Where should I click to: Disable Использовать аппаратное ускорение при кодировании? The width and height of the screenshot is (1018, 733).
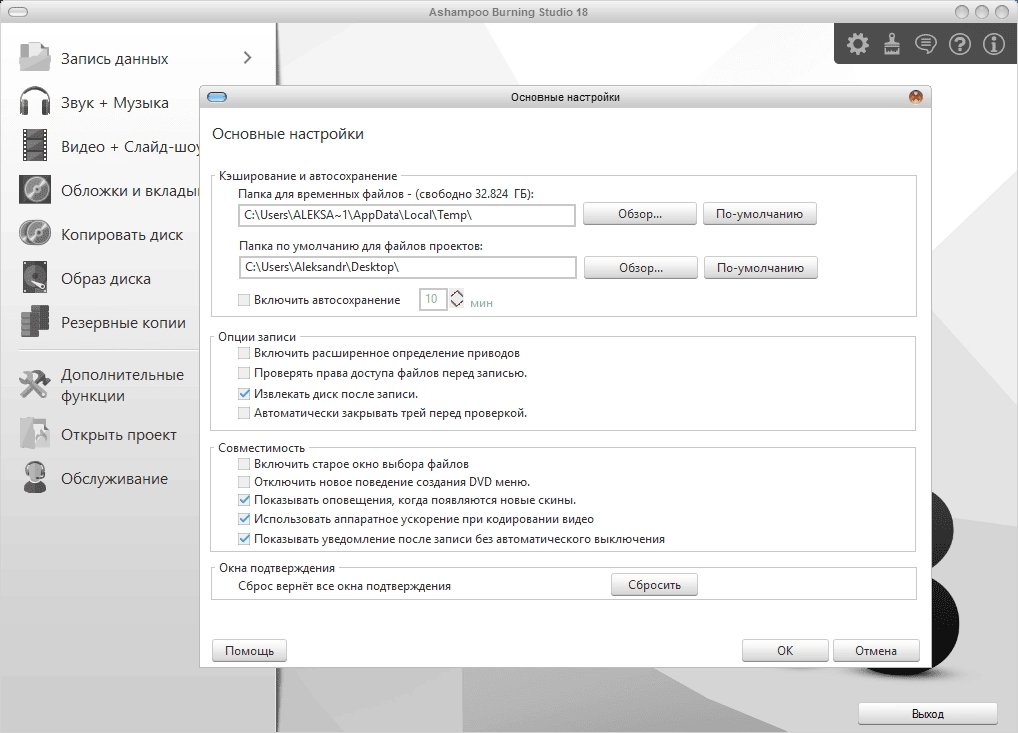[244, 519]
